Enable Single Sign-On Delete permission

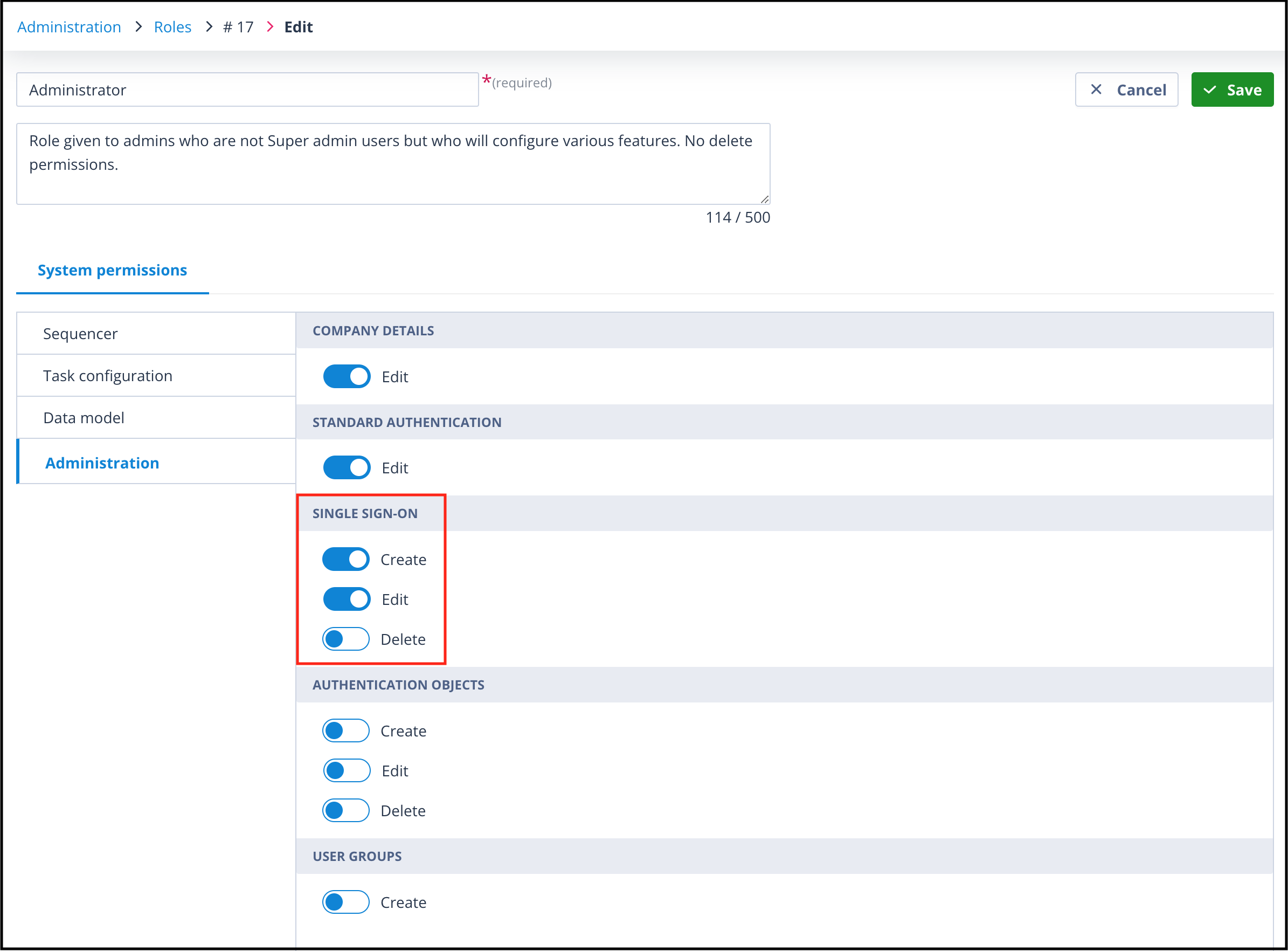[346, 639]
